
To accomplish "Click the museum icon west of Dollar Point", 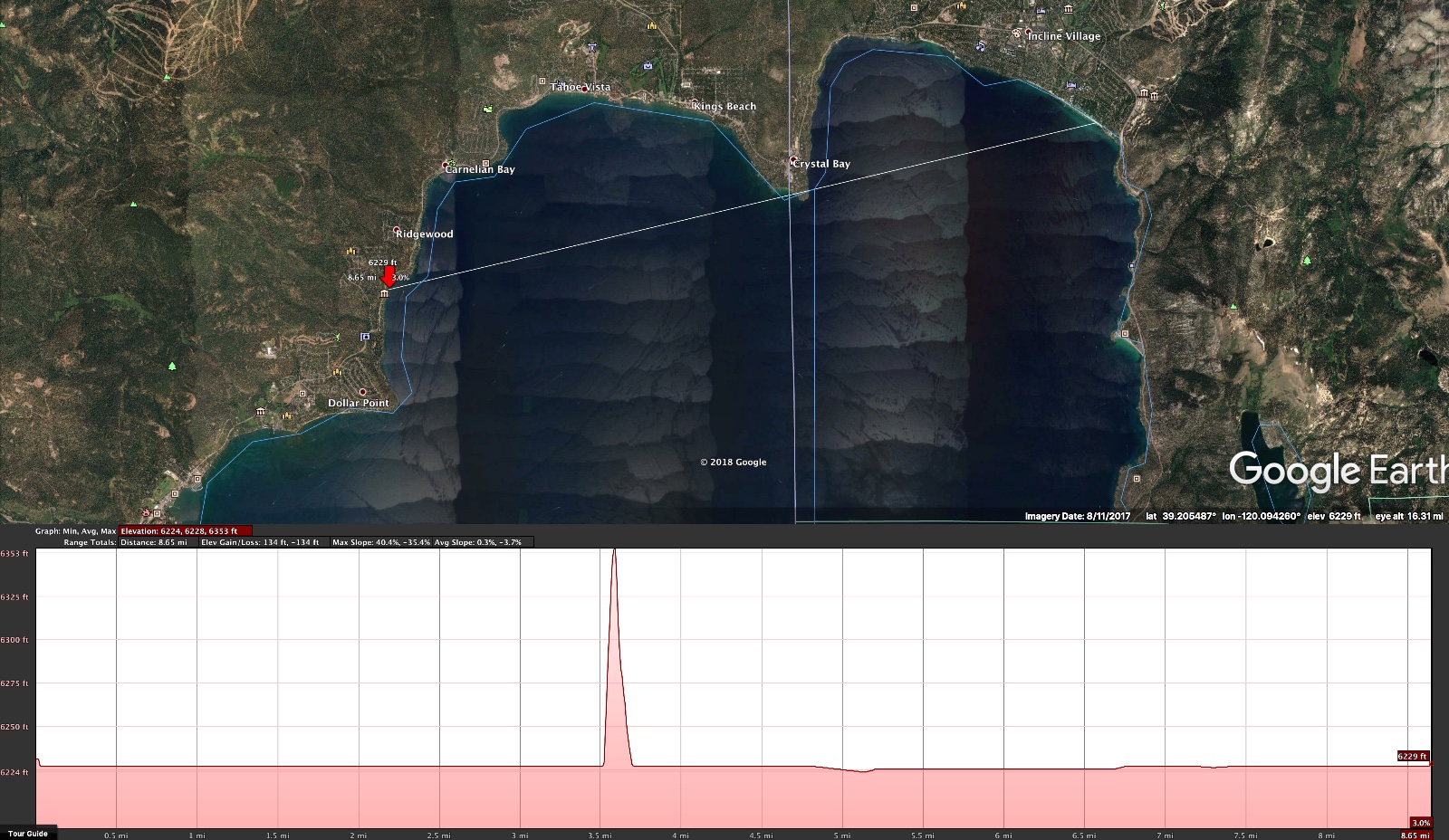I will (261, 412).
